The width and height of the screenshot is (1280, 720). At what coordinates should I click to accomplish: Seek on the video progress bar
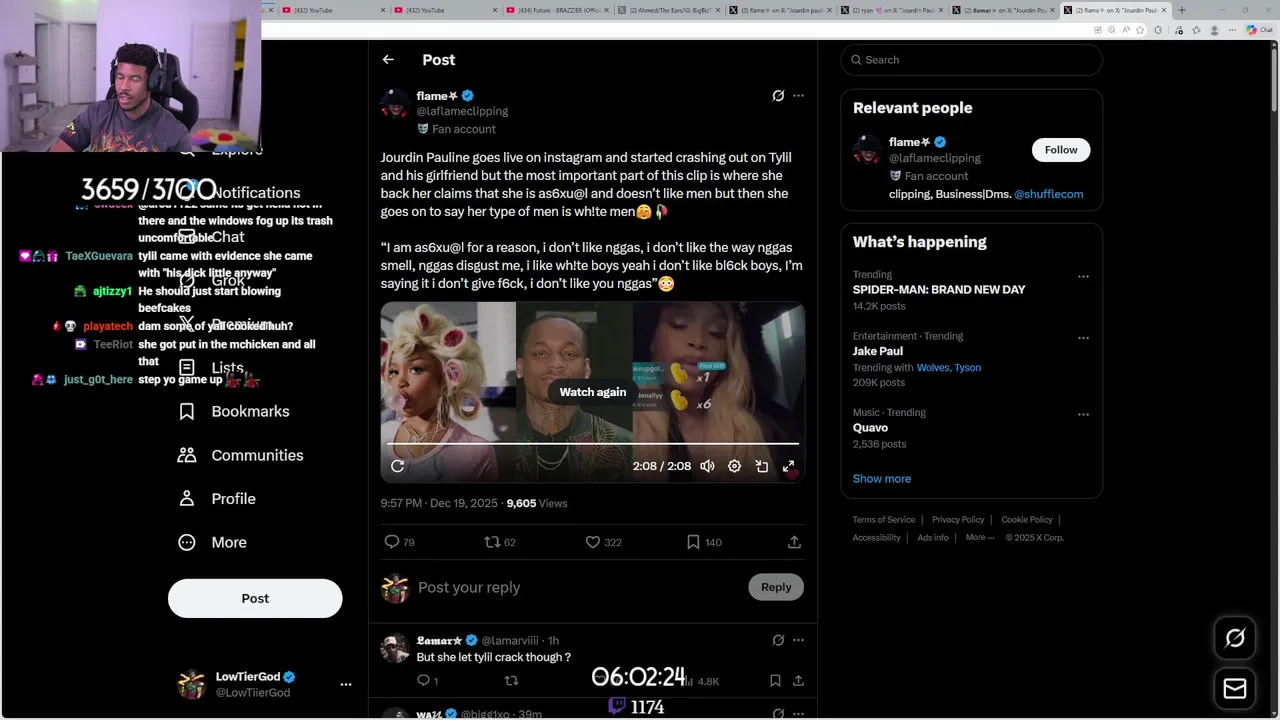592,443
